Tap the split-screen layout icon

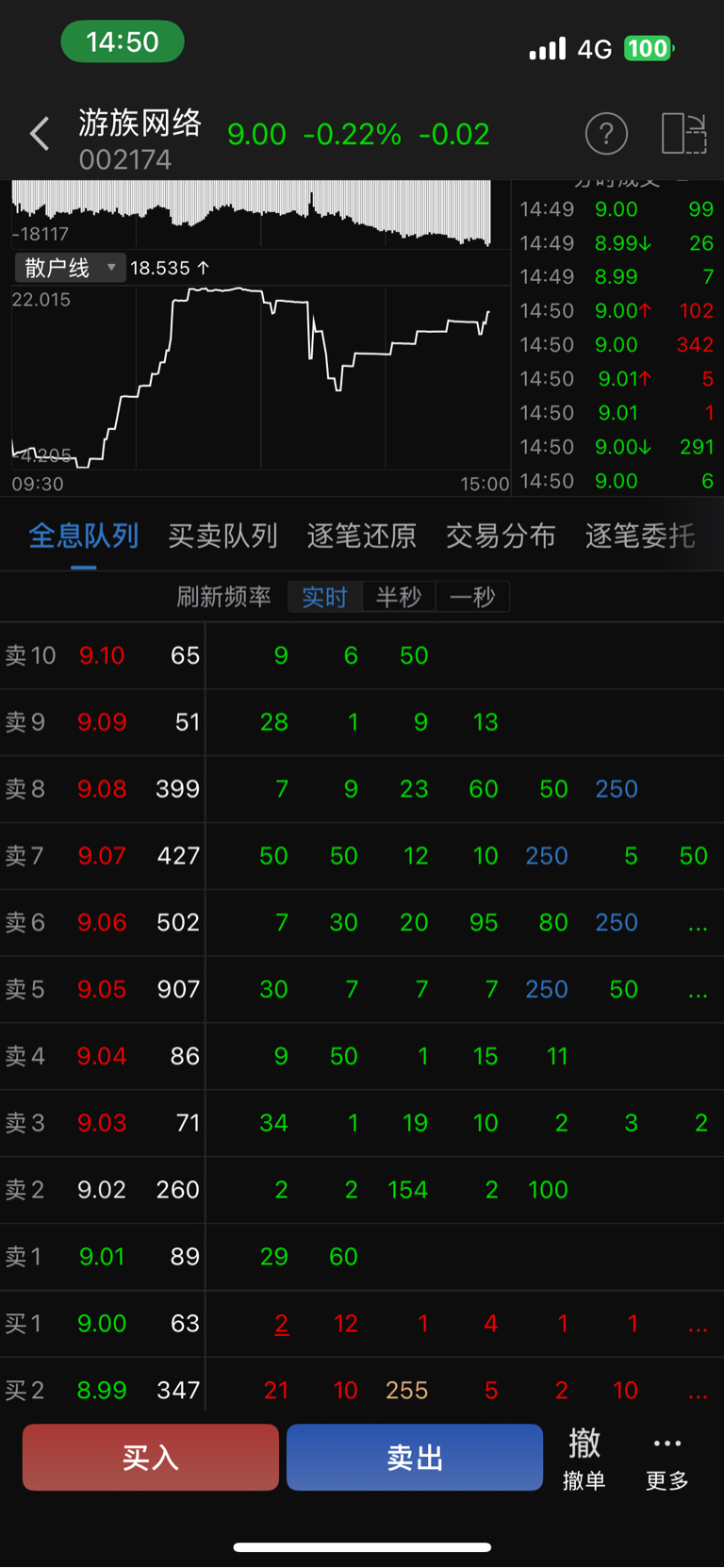click(x=684, y=134)
